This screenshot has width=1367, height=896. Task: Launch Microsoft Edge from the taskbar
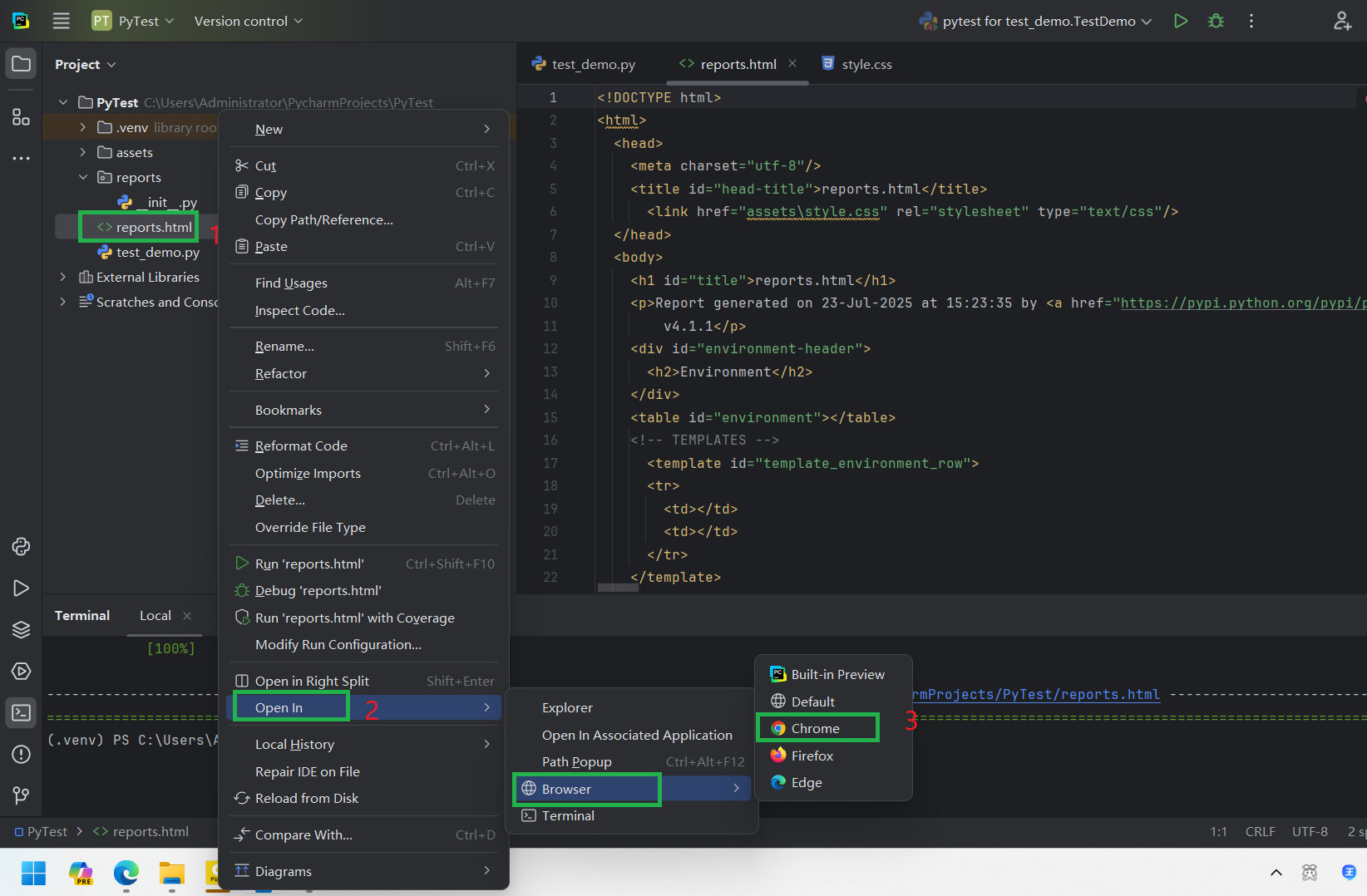[x=126, y=873]
